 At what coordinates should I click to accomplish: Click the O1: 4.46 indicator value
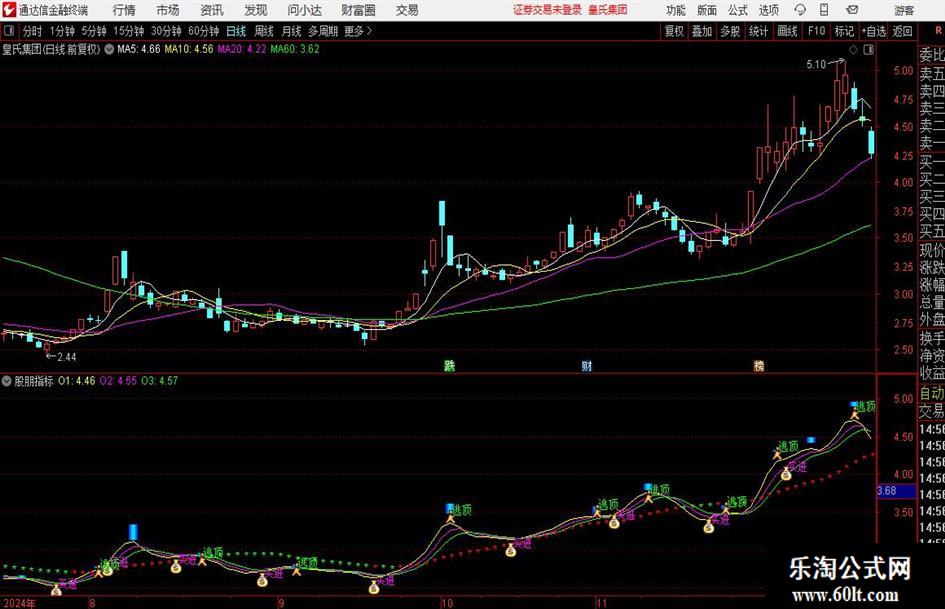coord(77,381)
